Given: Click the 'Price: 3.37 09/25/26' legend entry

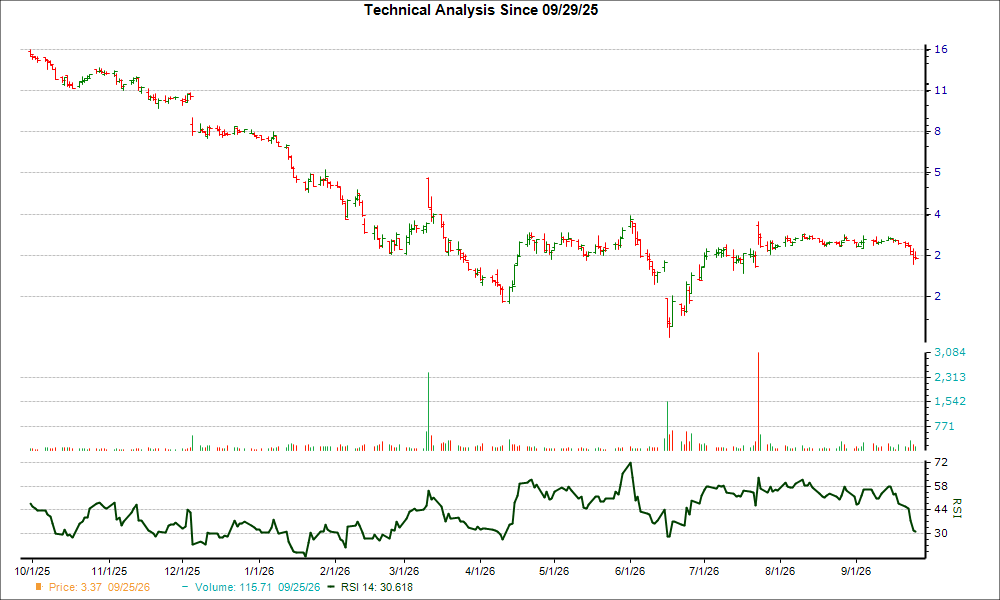Looking at the screenshot, I should click(99, 587).
